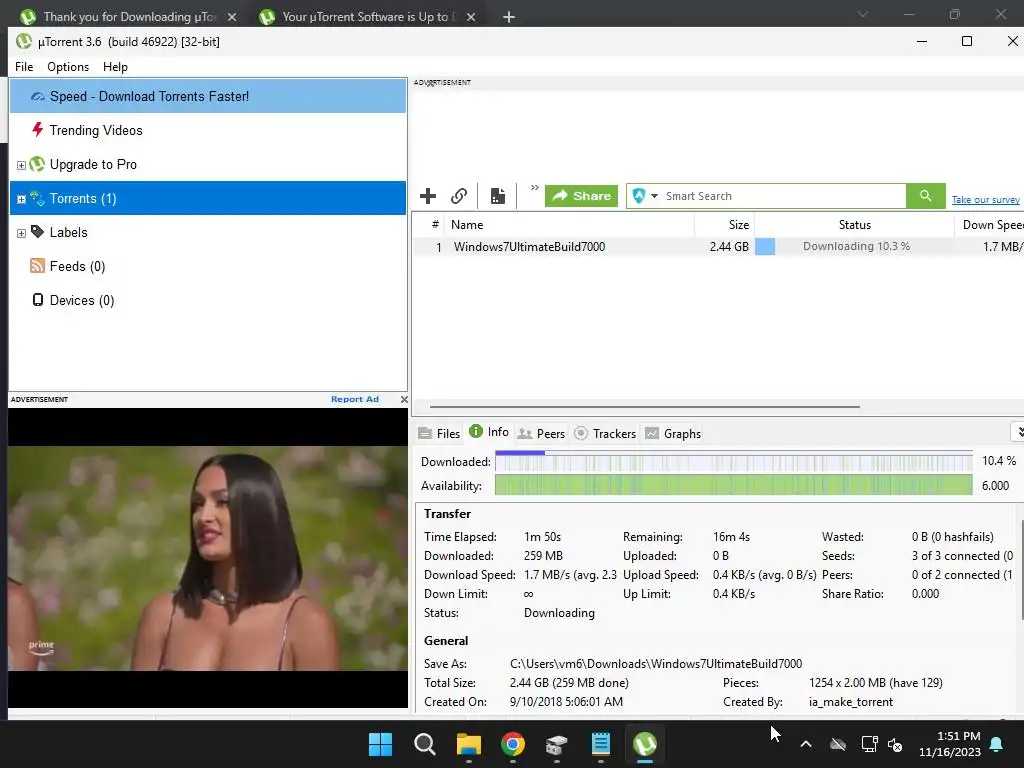Screen dimensions: 1024x768
Task: Click the Trending Videos lightning icon
Action: tap(38, 129)
